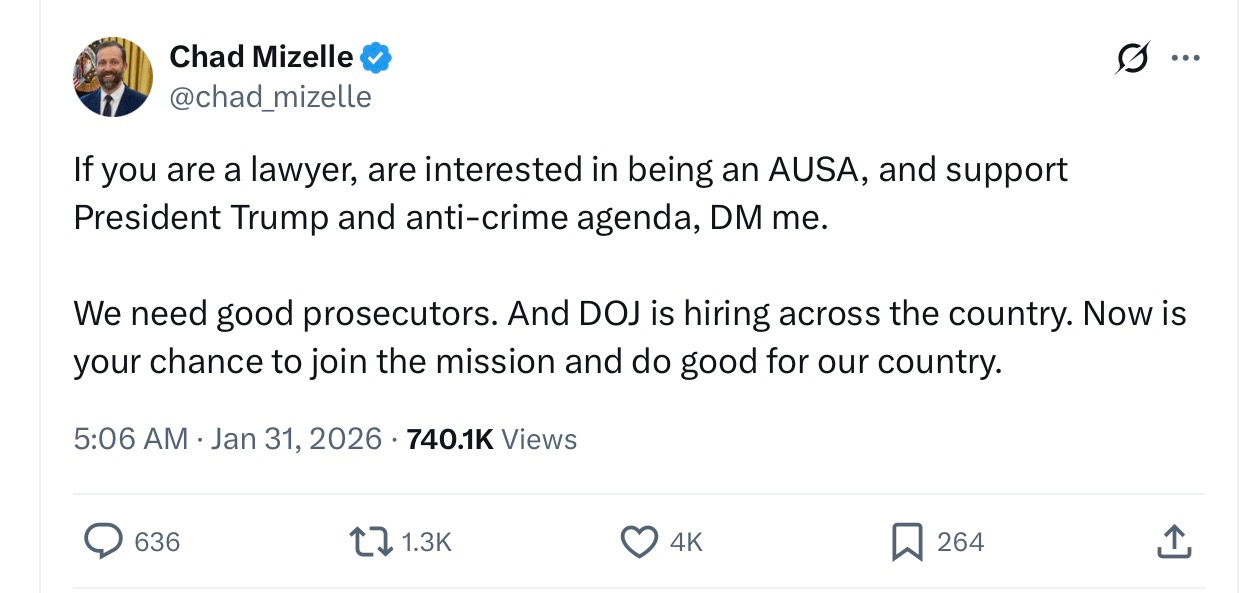Click the tweet text mentioning AUSA

570,171
